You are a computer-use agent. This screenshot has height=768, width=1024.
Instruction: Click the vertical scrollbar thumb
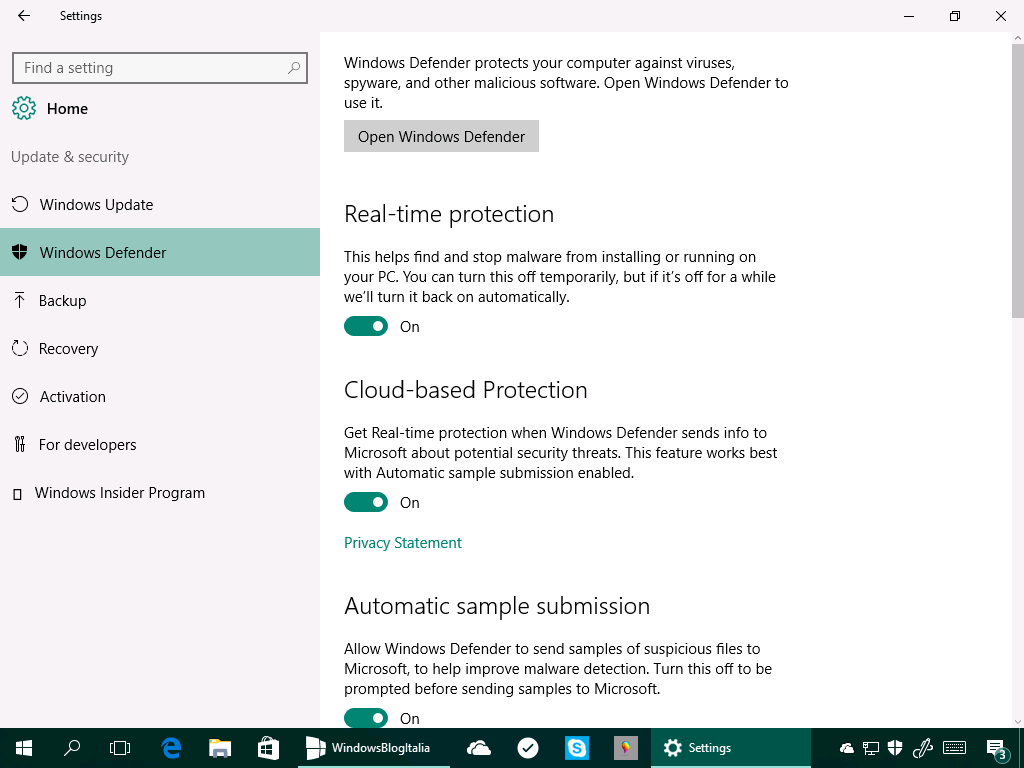tap(1018, 180)
